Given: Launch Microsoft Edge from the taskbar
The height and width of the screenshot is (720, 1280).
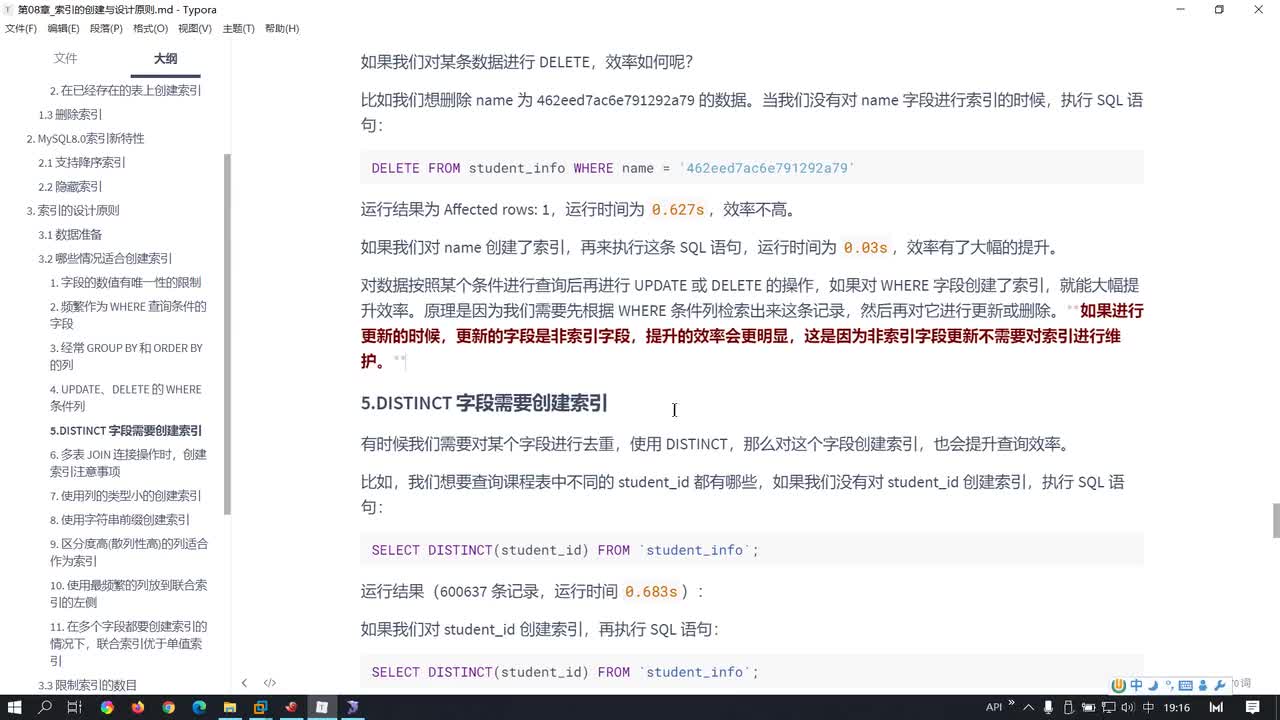Looking at the screenshot, I should tap(199, 707).
